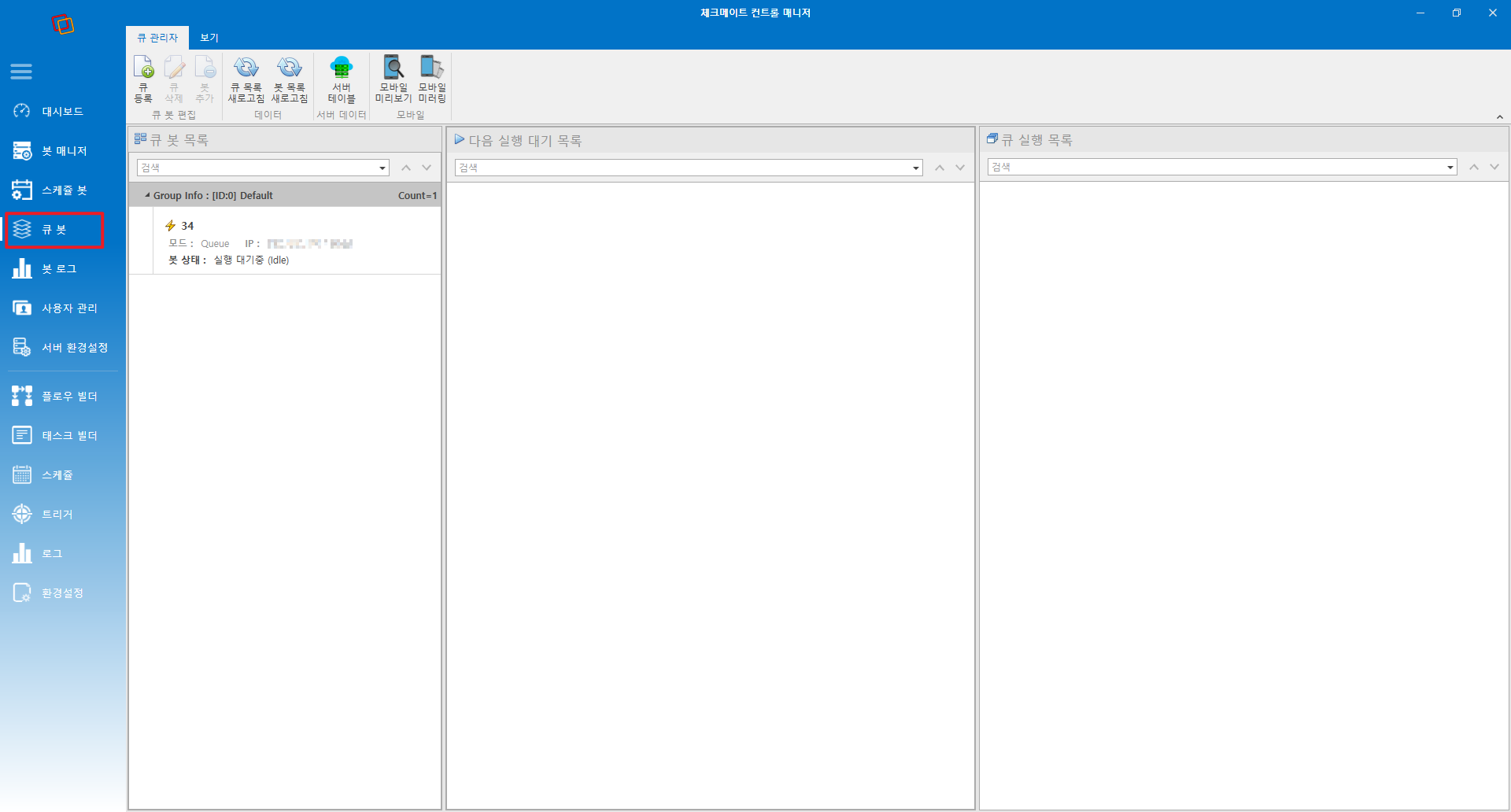Open the 큐 봇 목록 search dropdown
Screen dimensions: 1511x812
[x=382, y=168]
